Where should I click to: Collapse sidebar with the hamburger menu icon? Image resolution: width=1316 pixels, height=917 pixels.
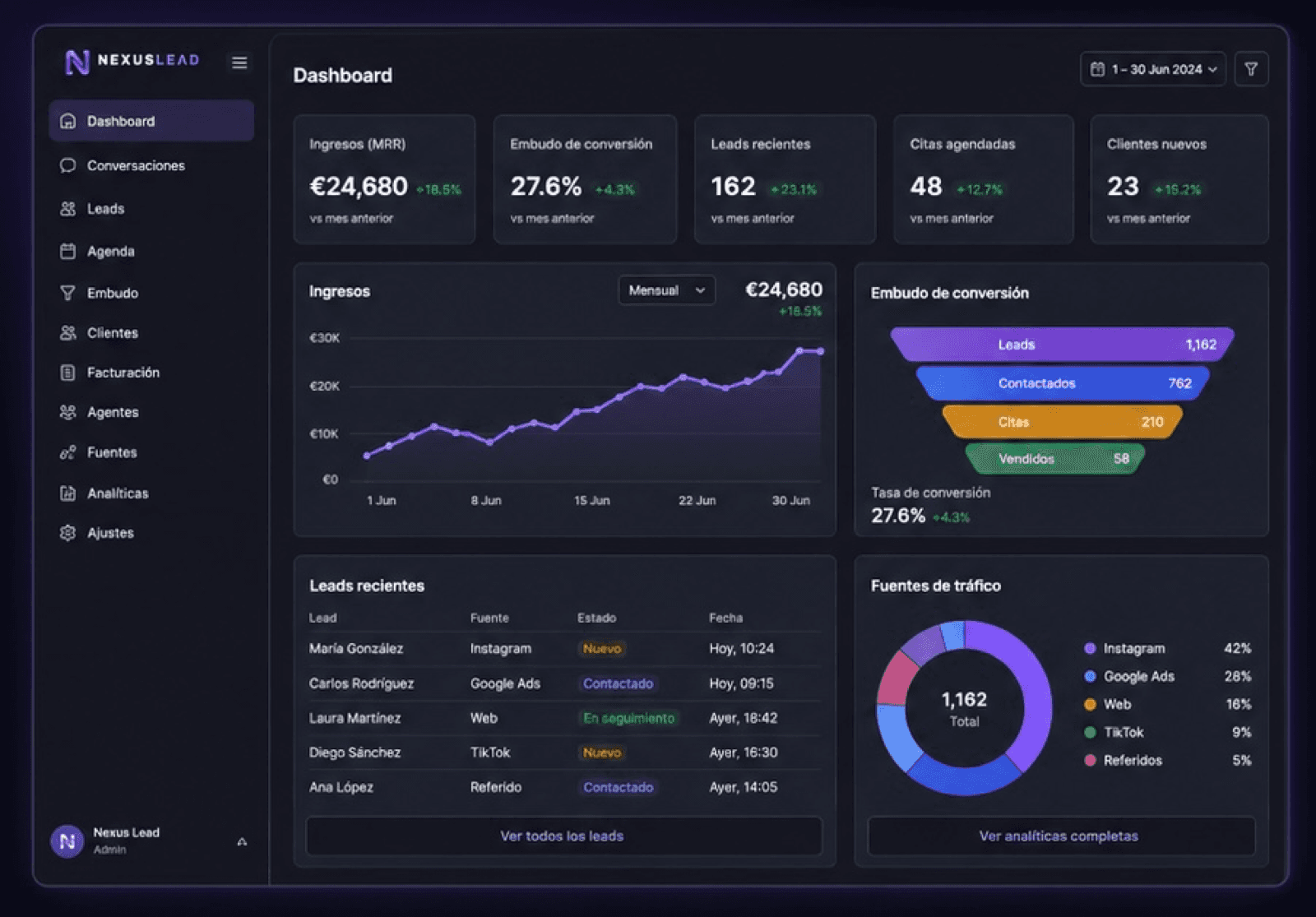(x=239, y=63)
